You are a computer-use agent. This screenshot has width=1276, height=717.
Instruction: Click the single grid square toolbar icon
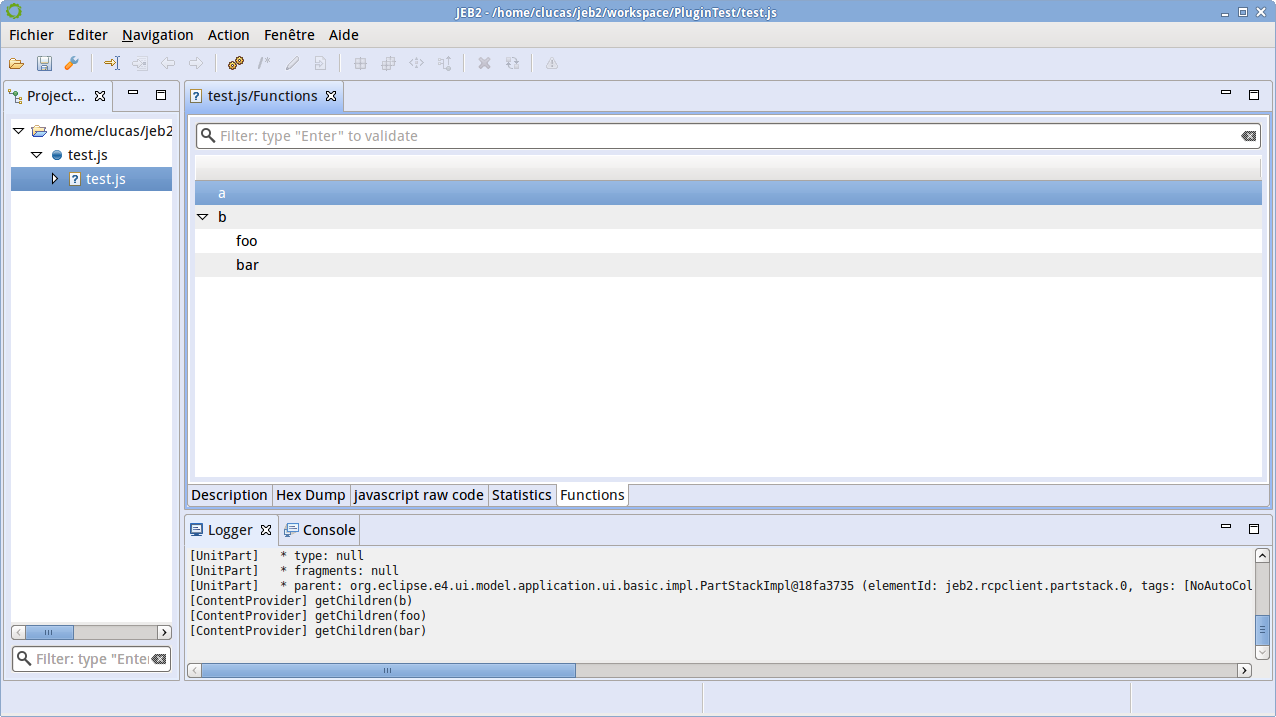(361, 63)
